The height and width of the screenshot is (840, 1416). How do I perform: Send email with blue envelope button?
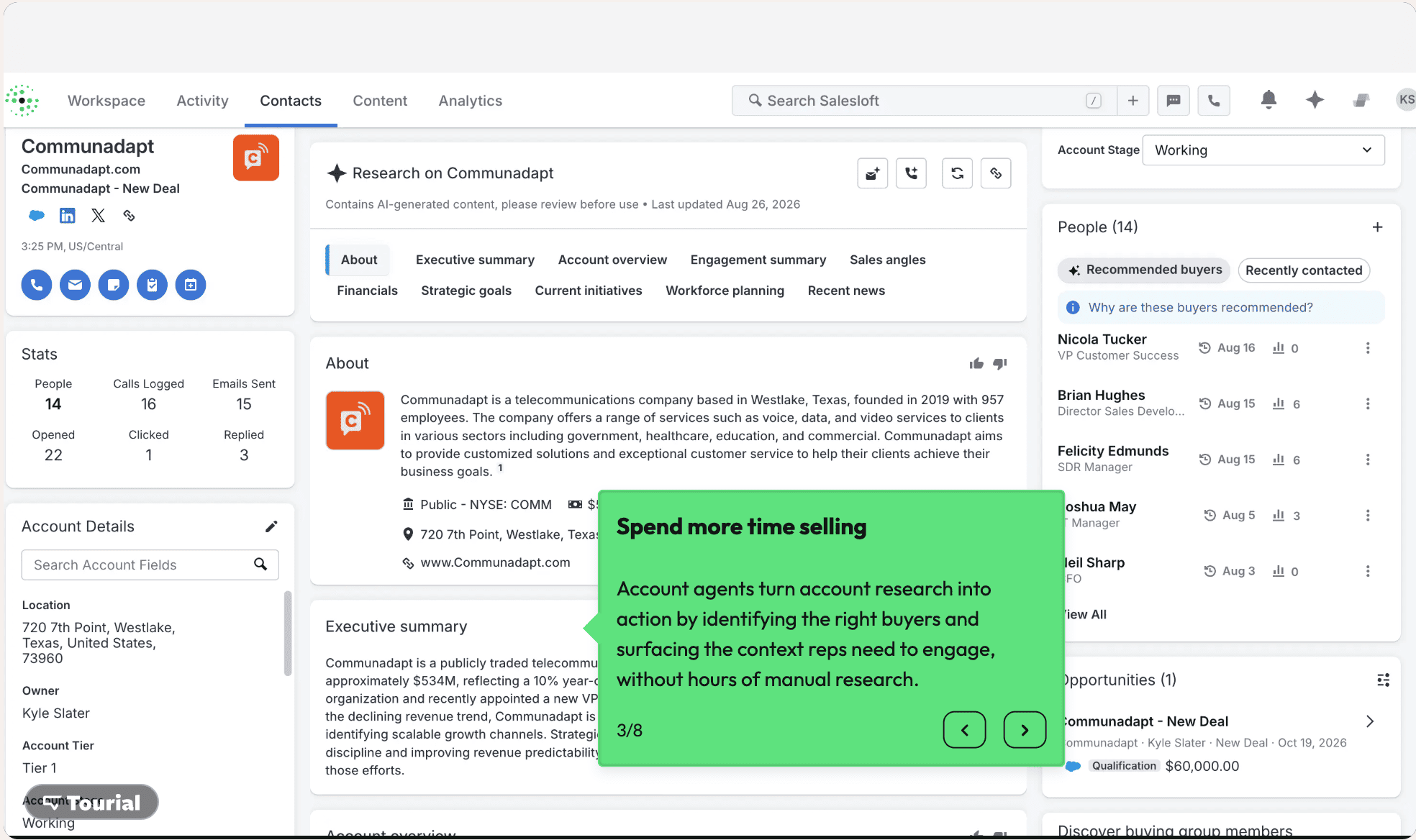pyautogui.click(x=75, y=285)
